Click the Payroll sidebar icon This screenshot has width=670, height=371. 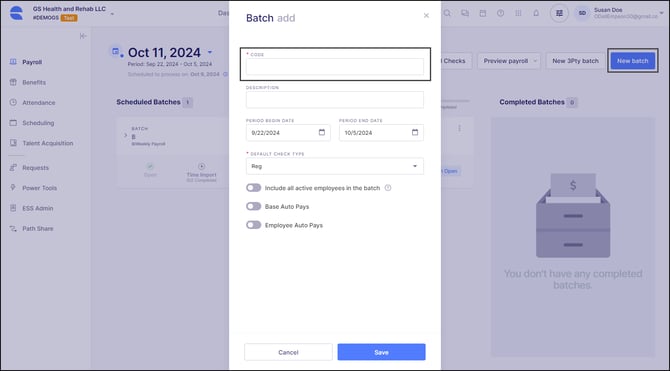click(x=13, y=62)
